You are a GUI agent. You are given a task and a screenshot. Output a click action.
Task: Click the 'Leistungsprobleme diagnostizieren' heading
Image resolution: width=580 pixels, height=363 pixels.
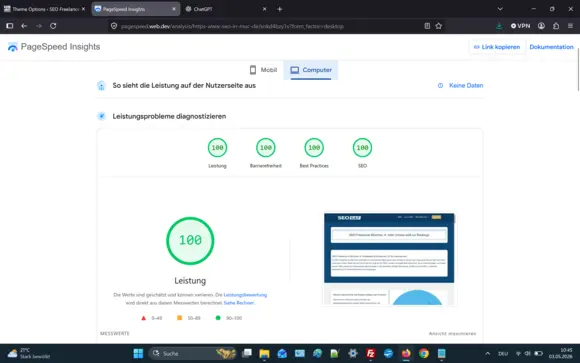pos(169,116)
